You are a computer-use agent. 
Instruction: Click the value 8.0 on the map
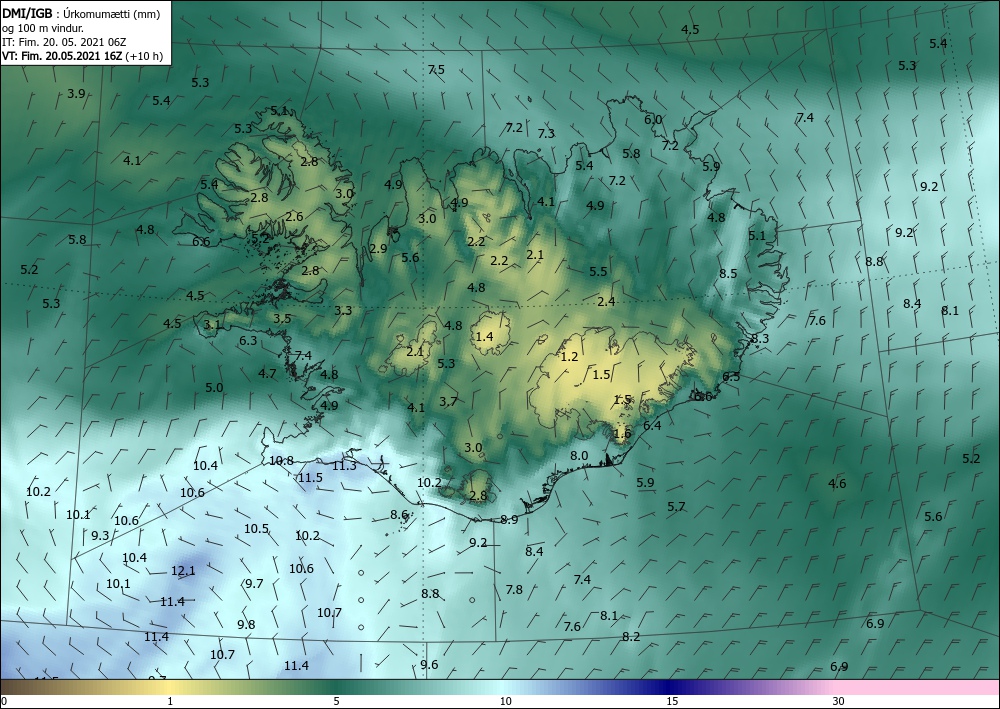(x=578, y=455)
